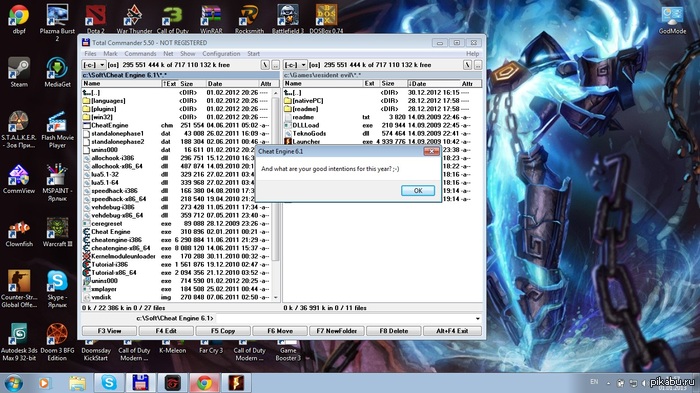Expand the command line history dropdown arrow
The image size is (700, 393).
(x=478, y=318)
